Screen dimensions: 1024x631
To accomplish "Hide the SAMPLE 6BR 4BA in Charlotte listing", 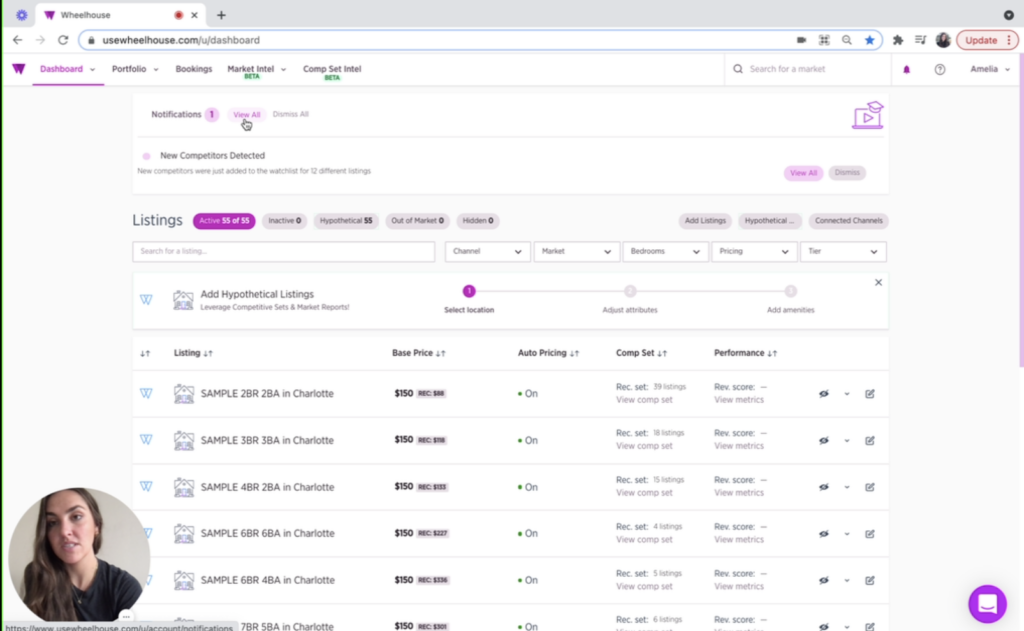I will (824, 581).
